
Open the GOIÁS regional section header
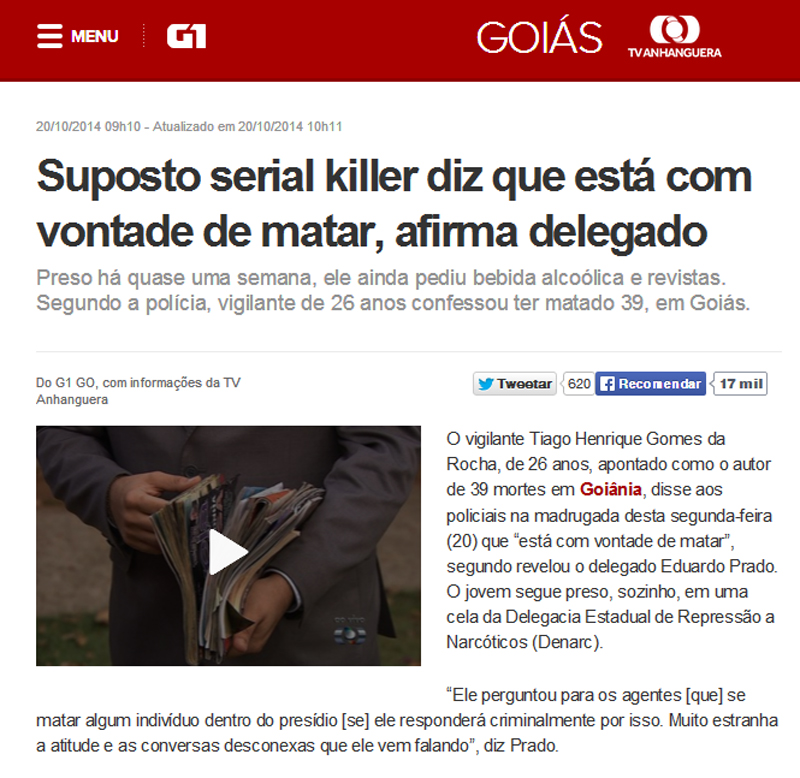click(x=539, y=37)
